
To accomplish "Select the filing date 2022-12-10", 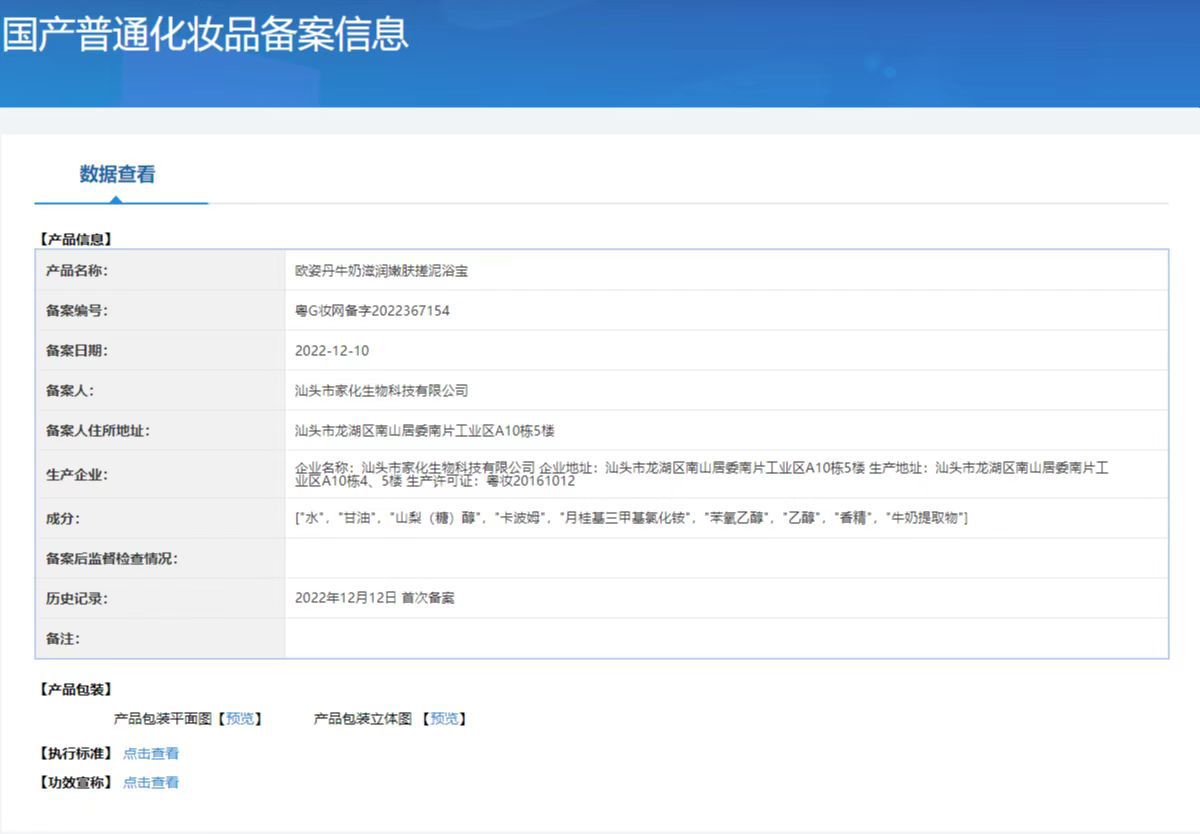I will pos(332,351).
